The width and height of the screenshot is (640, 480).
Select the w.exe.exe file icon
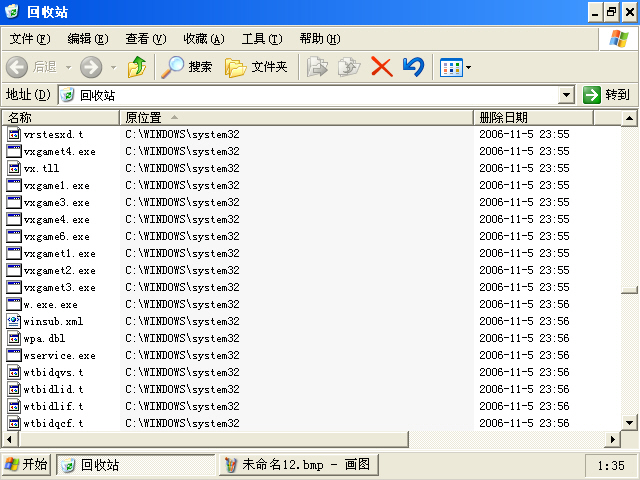[14, 304]
